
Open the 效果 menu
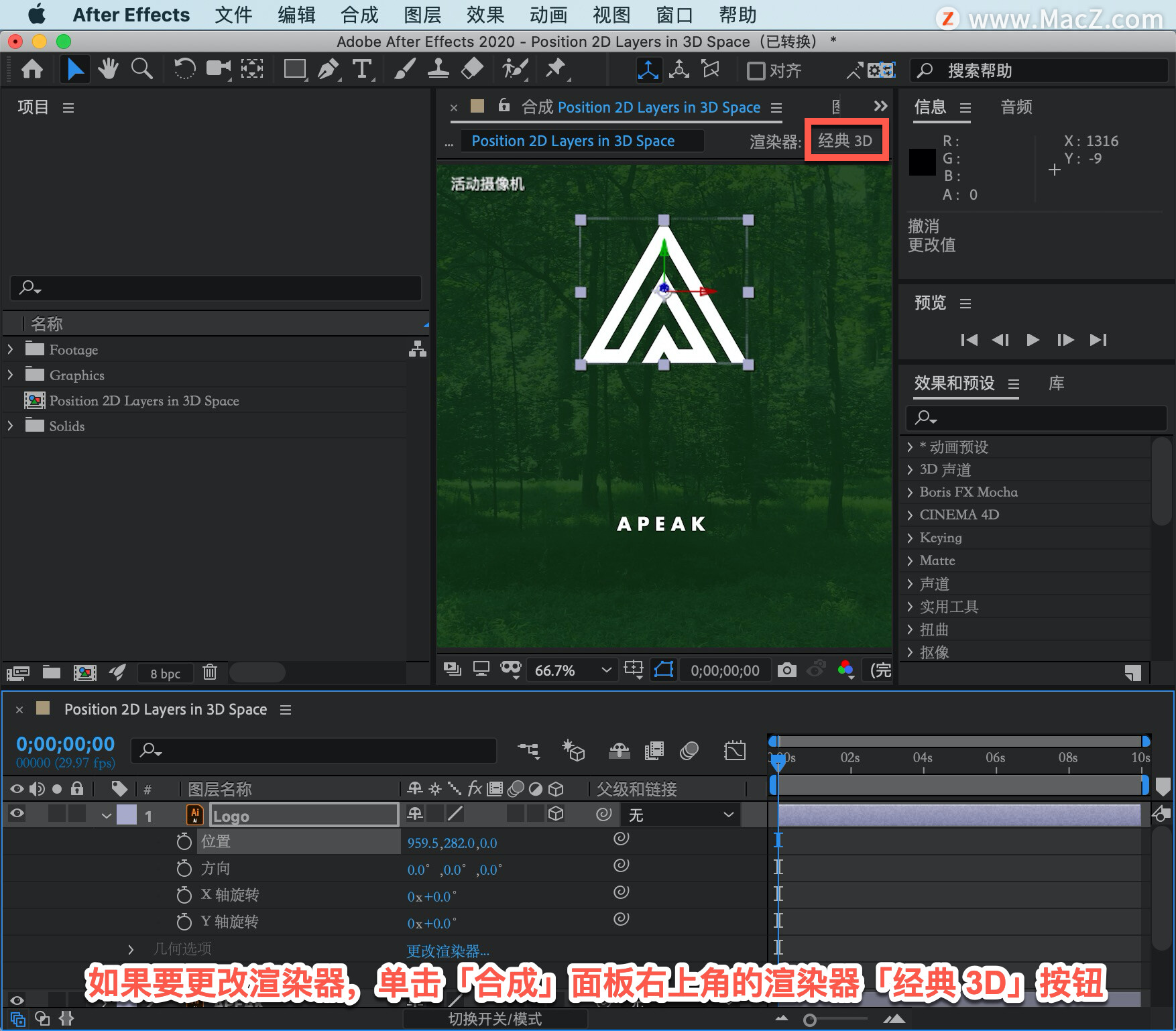click(485, 15)
